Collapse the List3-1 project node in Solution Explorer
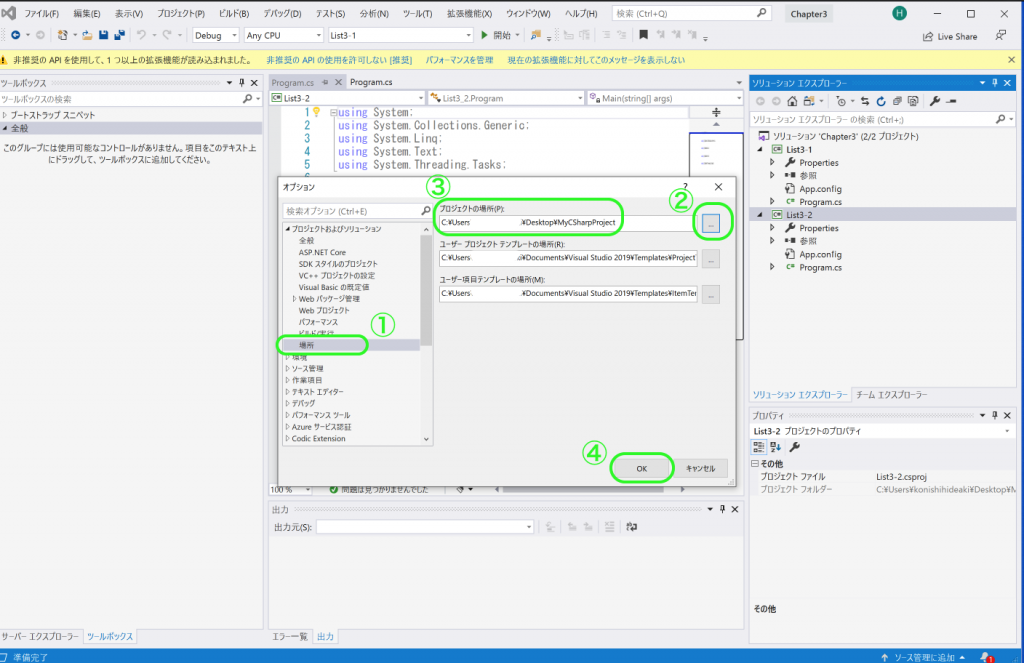 (x=760, y=150)
